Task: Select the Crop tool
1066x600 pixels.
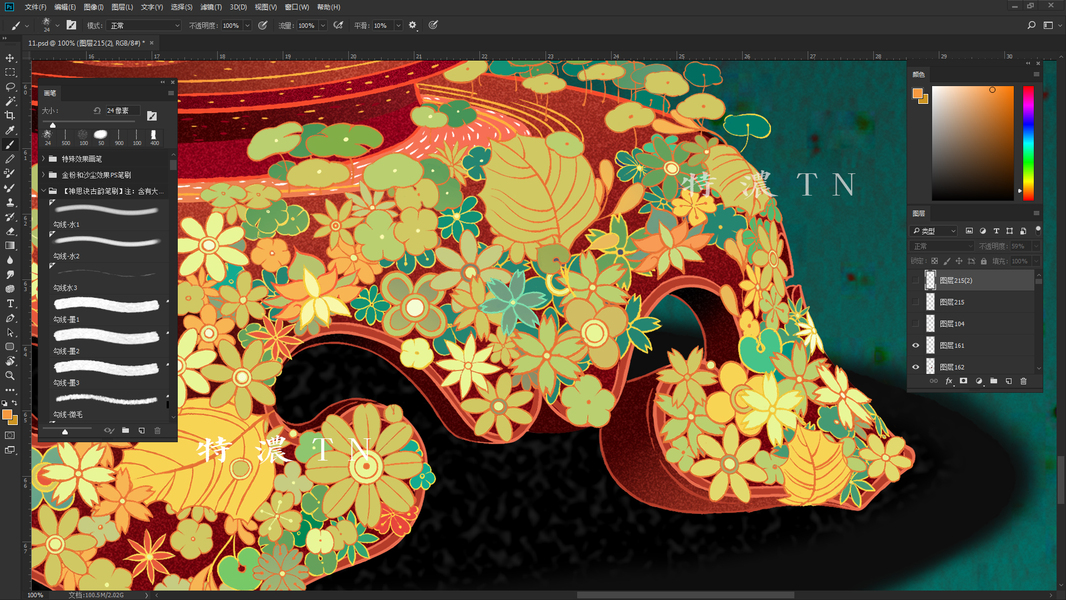Action: 10,116
